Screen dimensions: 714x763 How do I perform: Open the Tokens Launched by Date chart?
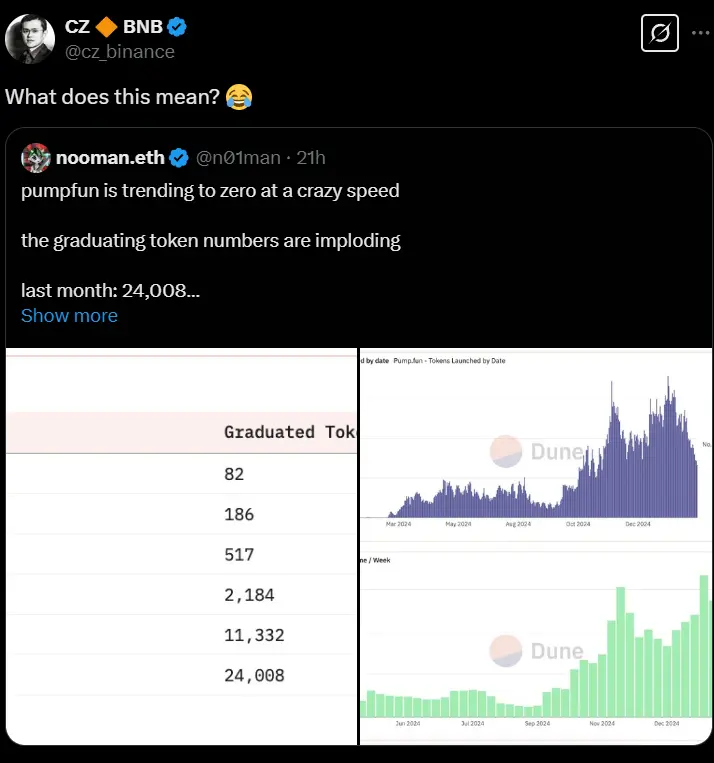[535, 446]
